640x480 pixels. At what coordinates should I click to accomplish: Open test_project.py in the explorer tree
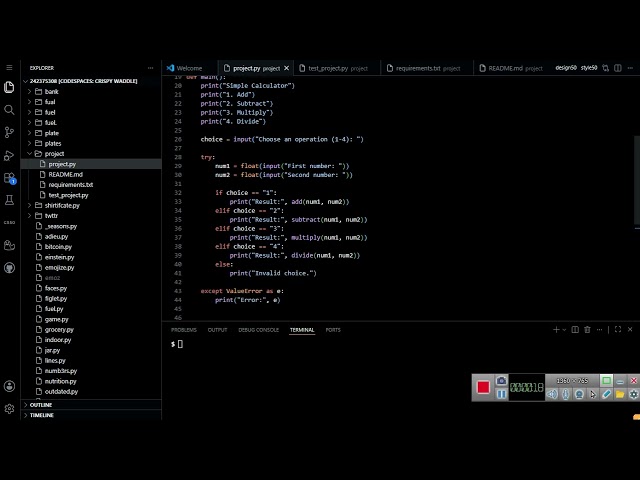click(x=91, y=195)
